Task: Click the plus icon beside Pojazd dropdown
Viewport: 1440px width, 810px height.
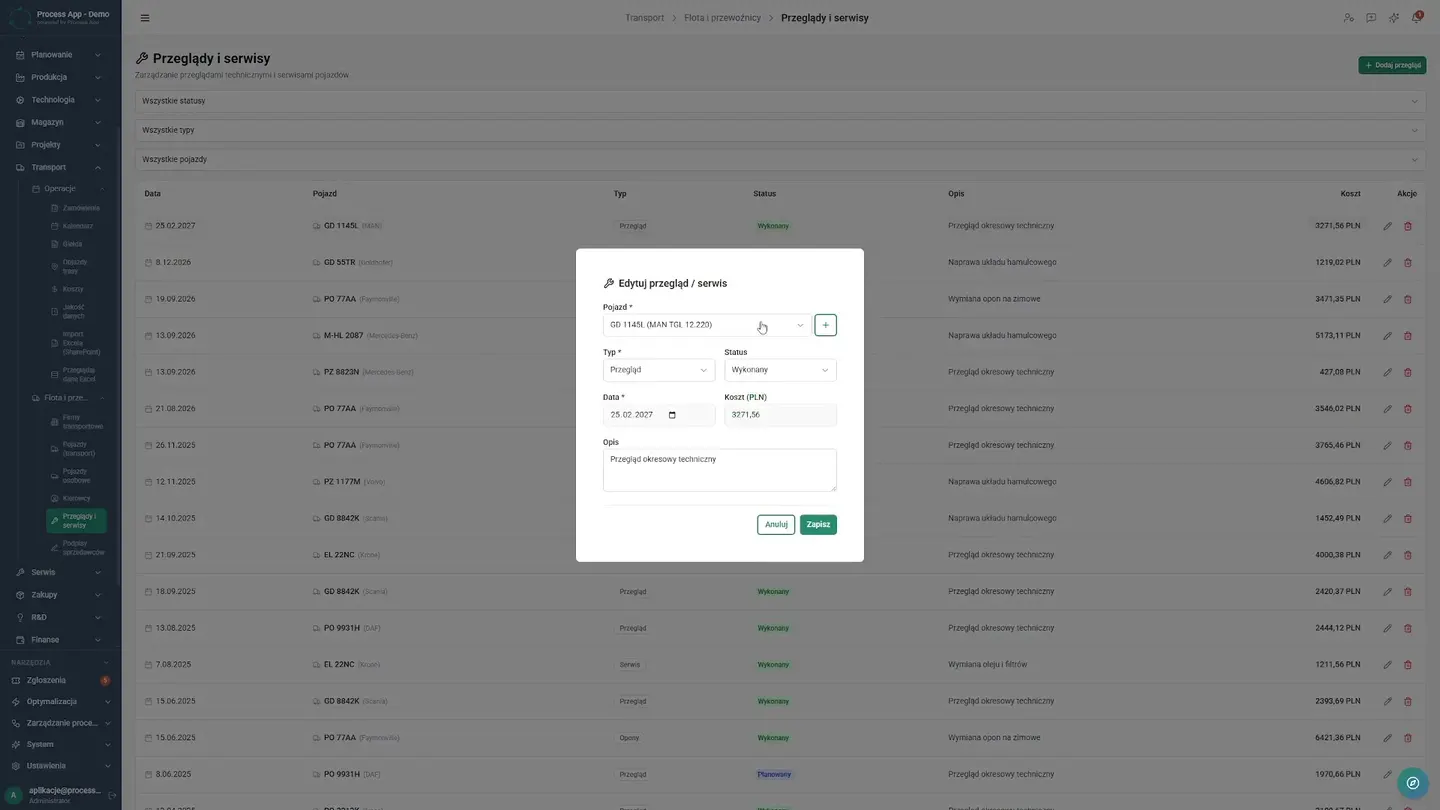Action: (x=825, y=325)
